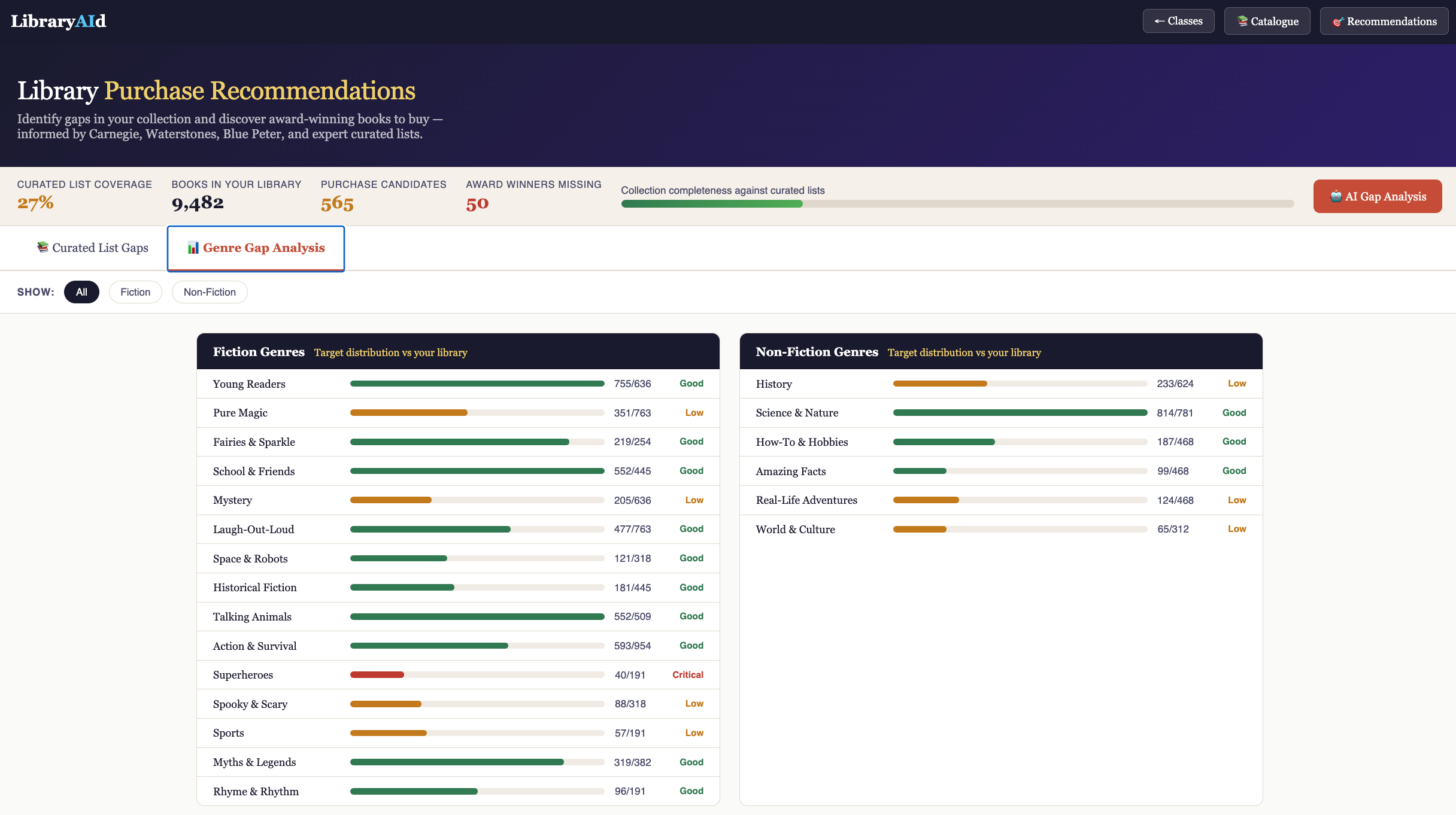The width and height of the screenshot is (1456, 815).
Task: Click the bar chart icon on Genre Gap tab
Action: [x=193, y=248]
